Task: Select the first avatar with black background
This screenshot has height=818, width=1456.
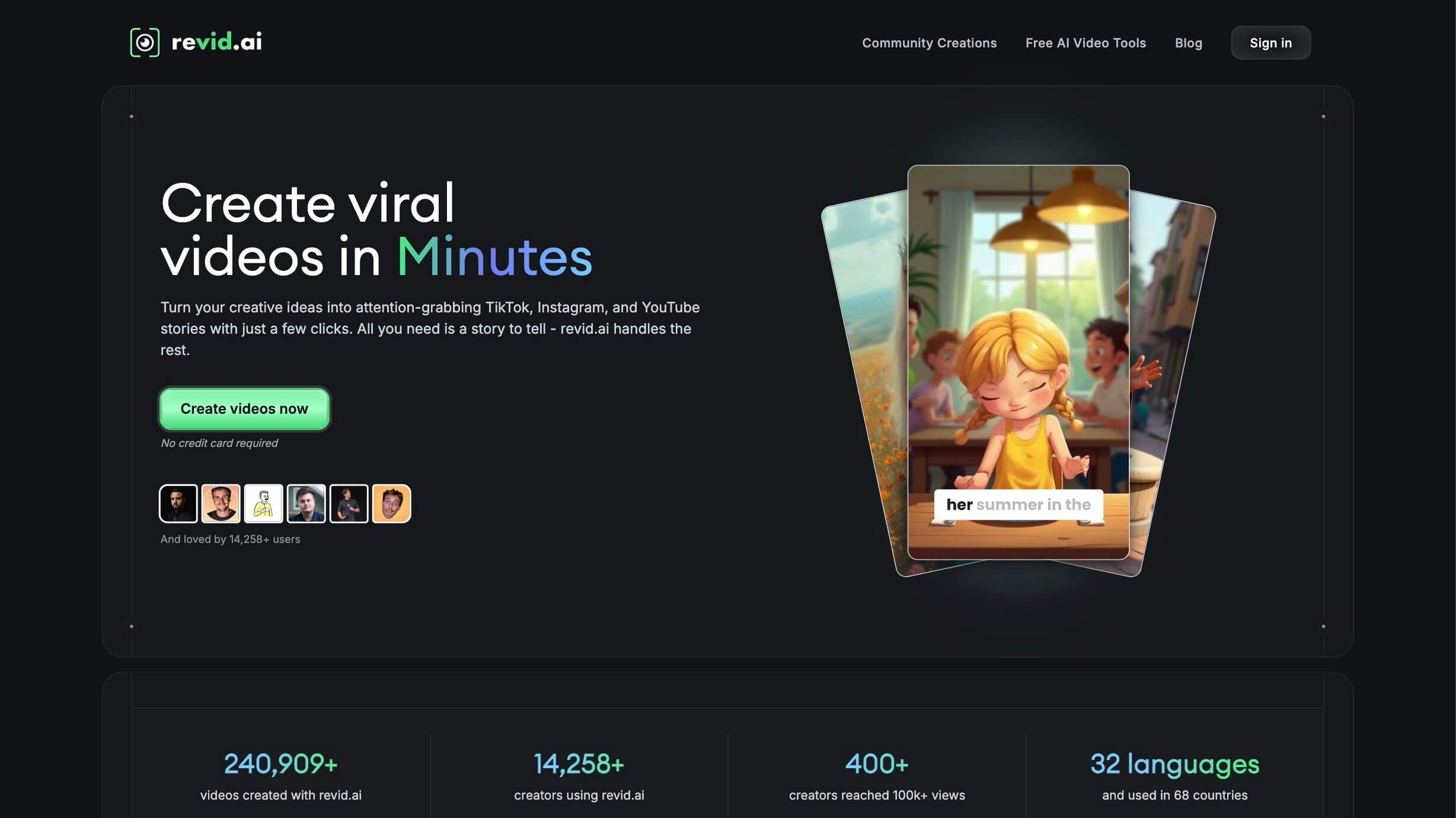Action: click(x=178, y=504)
